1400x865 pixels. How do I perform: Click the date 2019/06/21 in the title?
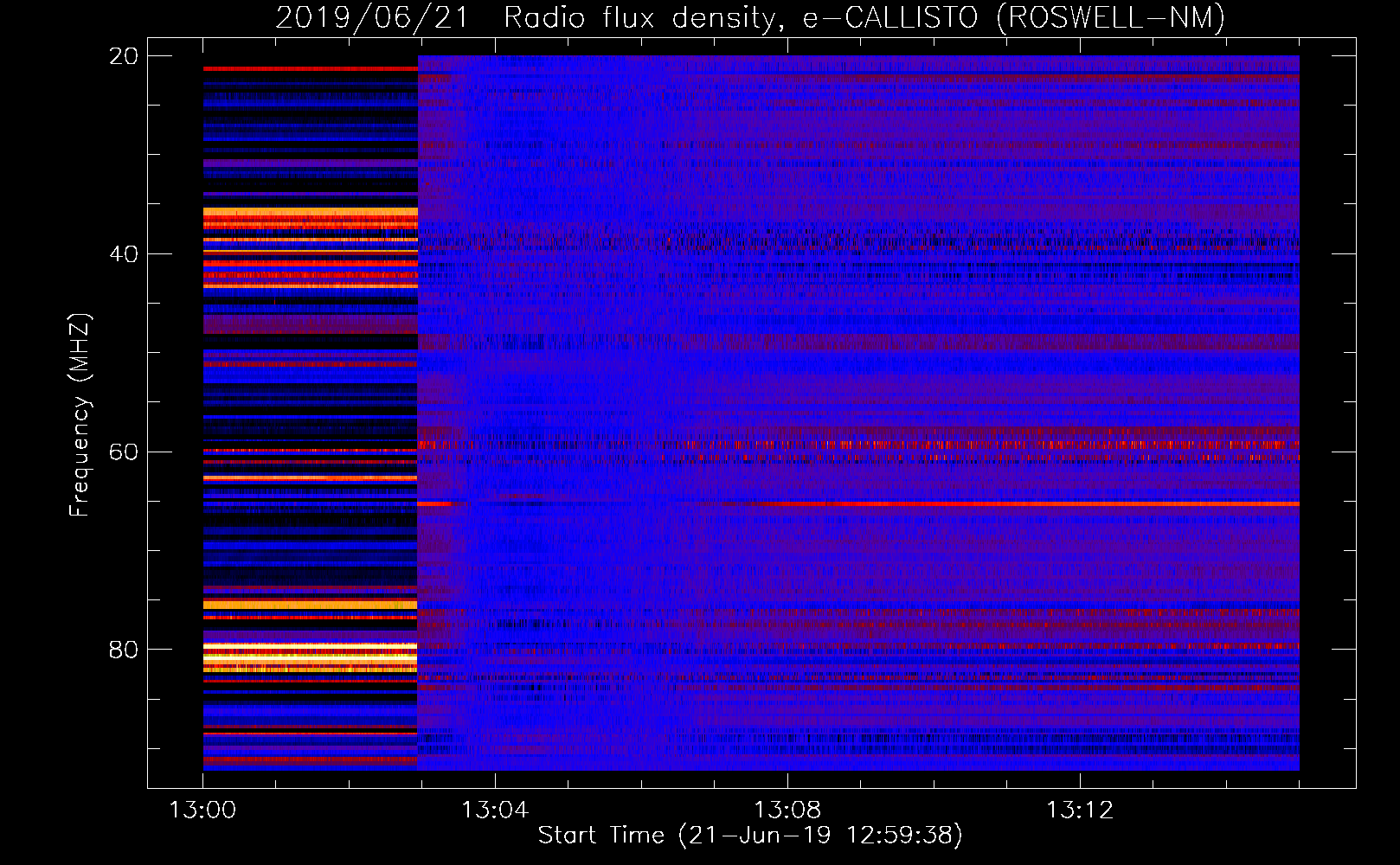coord(371,17)
